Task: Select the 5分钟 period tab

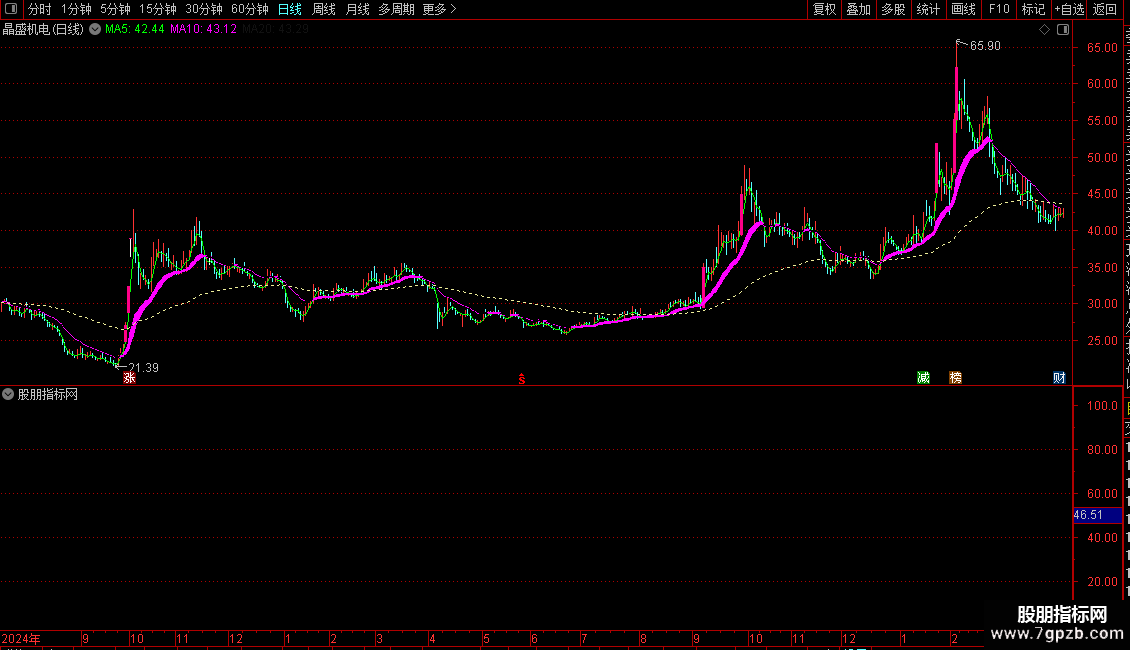Action: pyautogui.click(x=115, y=9)
